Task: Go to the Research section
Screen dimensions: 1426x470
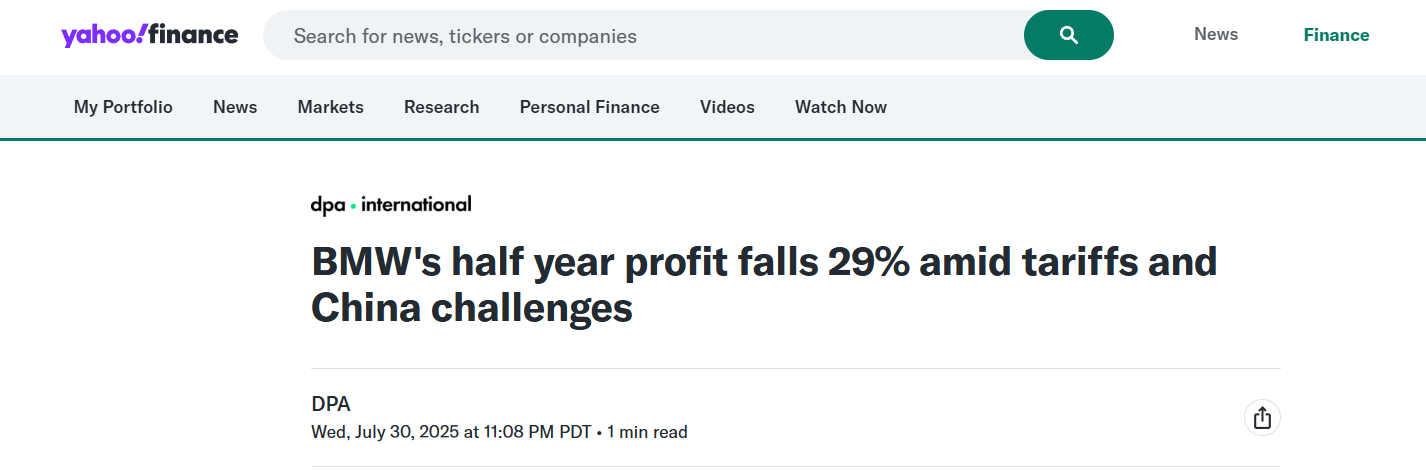Action: pyautogui.click(x=442, y=107)
